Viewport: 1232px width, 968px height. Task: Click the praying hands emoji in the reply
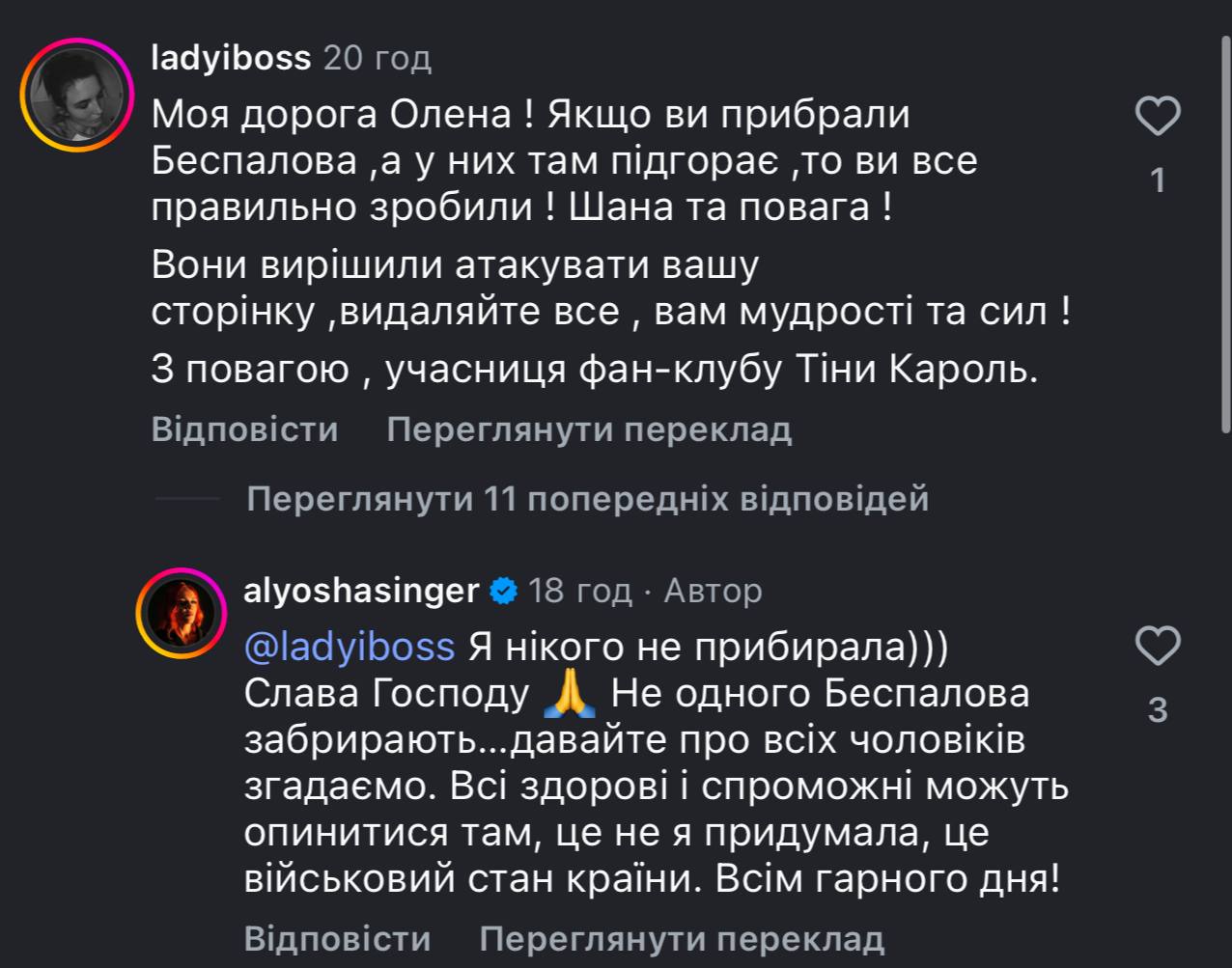coord(571,695)
